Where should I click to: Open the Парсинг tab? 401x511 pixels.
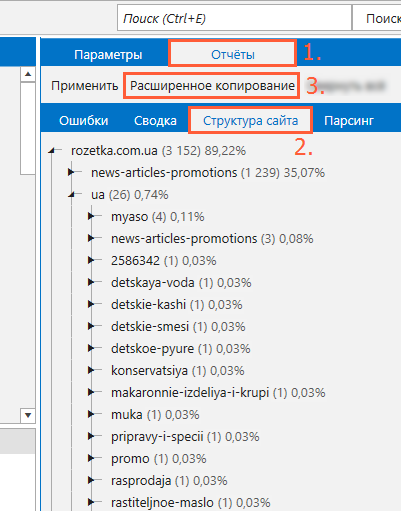pyautogui.click(x=349, y=120)
